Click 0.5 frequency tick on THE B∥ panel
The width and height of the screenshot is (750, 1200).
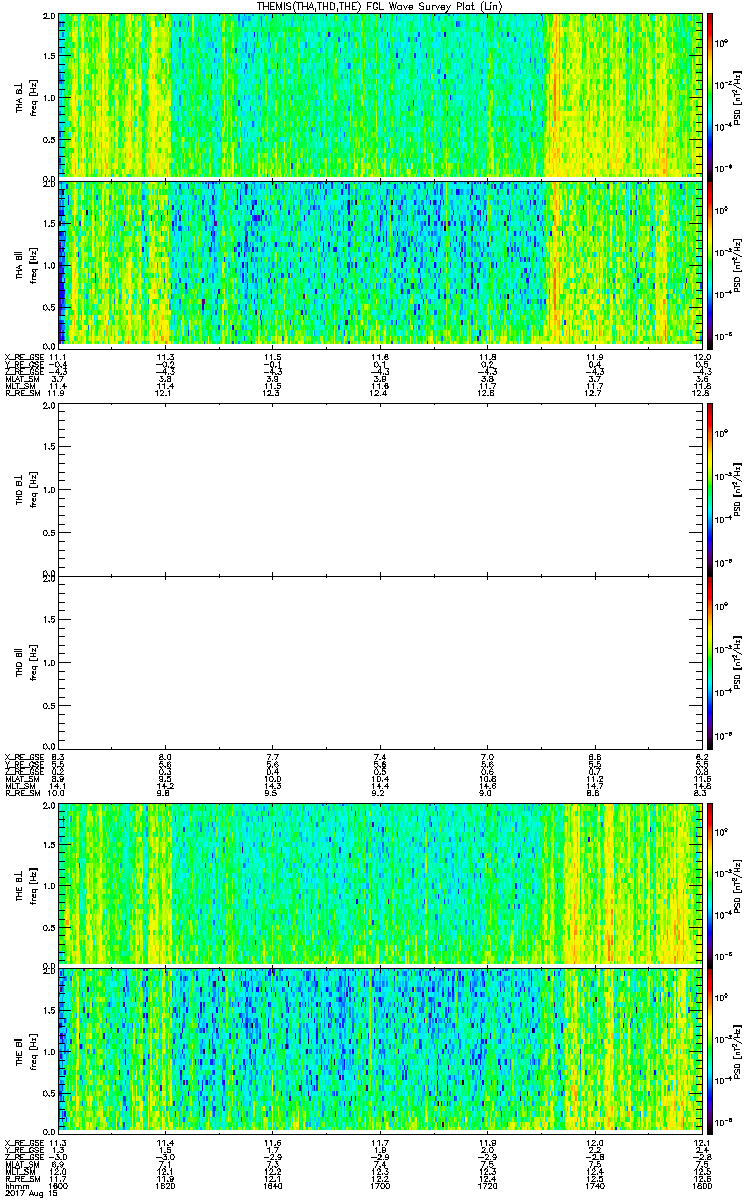coord(49,1091)
